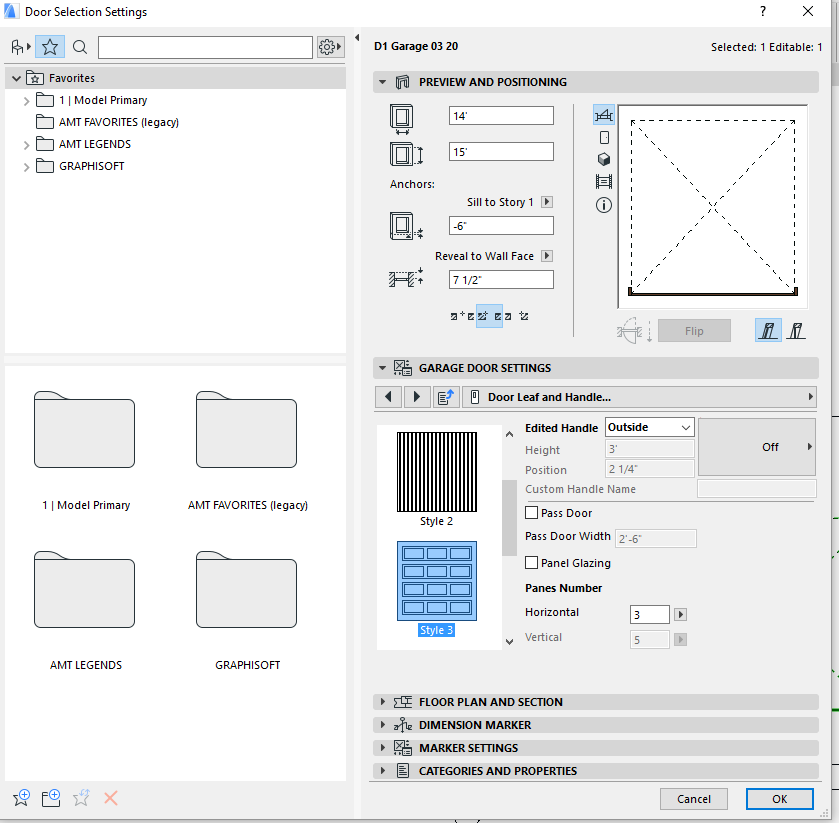Focus the favorites search input field

205,47
